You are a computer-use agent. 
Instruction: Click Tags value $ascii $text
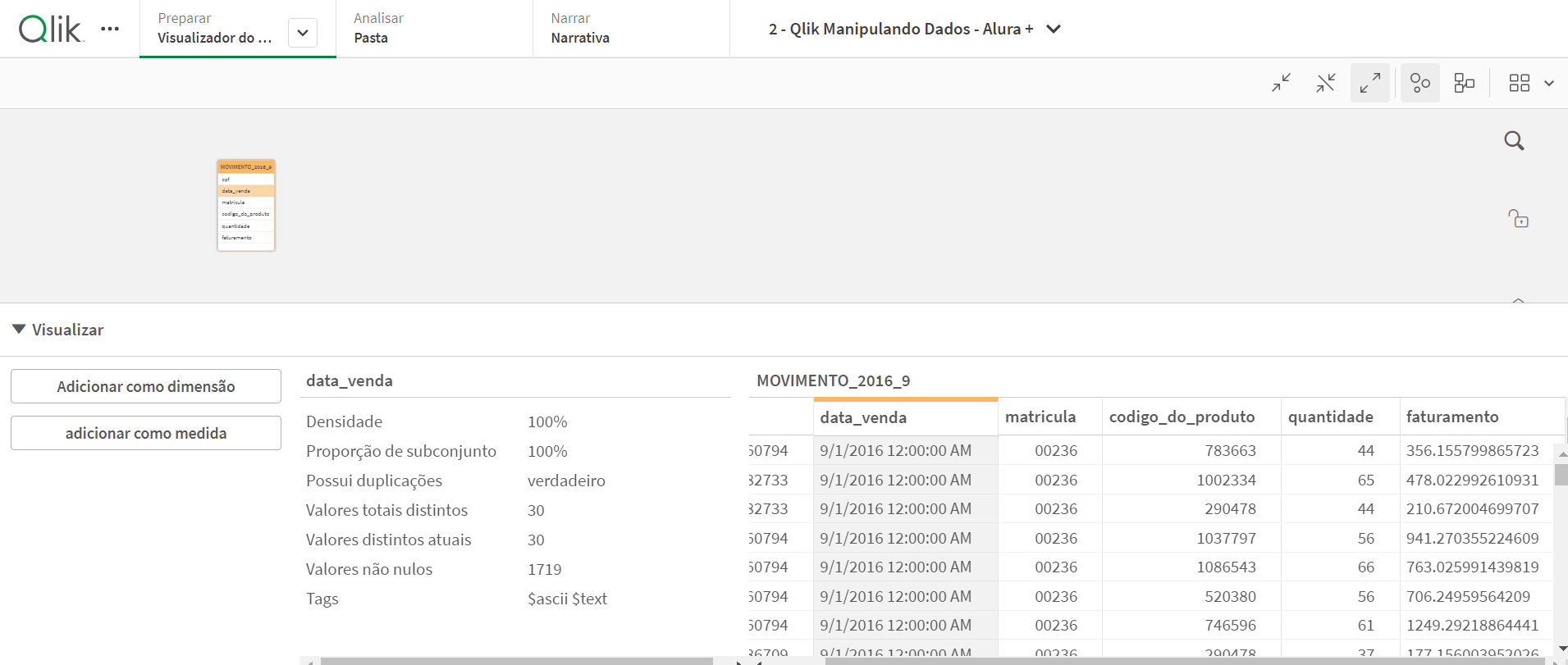tap(568, 599)
